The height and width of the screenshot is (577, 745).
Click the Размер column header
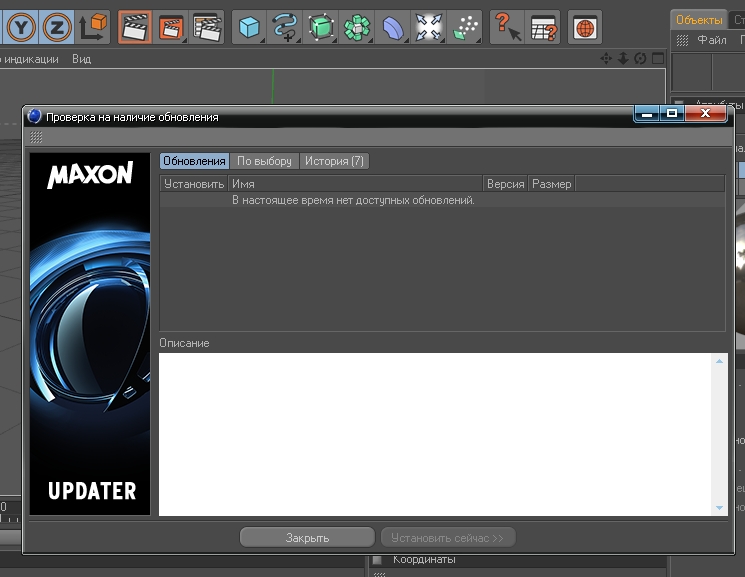coord(552,184)
